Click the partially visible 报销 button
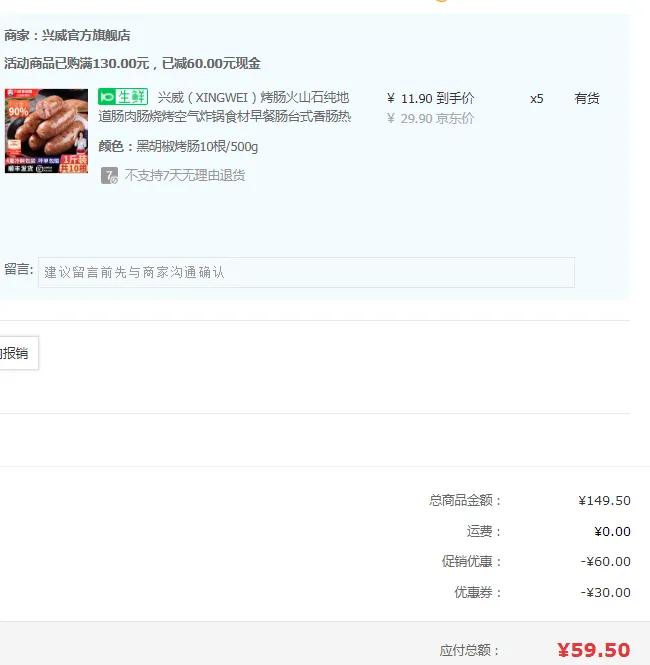The height and width of the screenshot is (665, 650). point(18,353)
